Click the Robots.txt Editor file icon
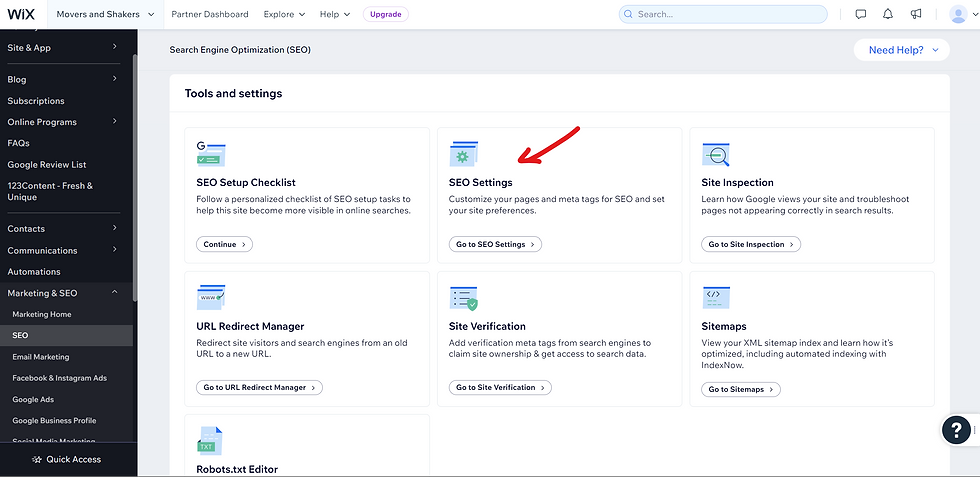The width and height of the screenshot is (980, 477). tap(210, 441)
